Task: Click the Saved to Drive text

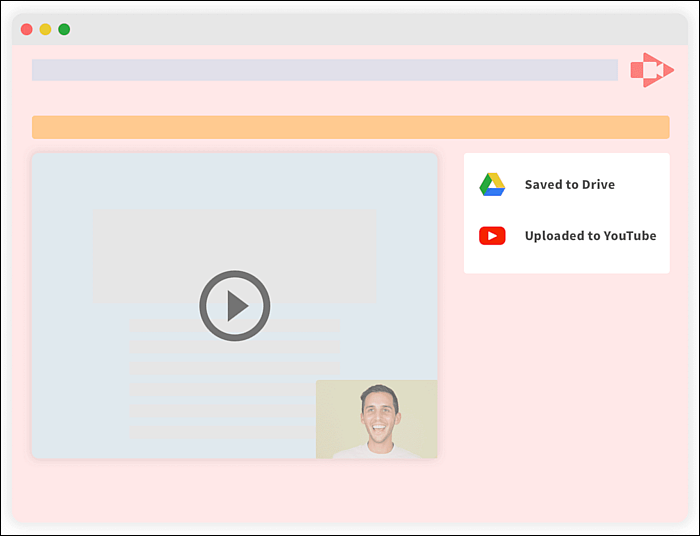Action: click(570, 184)
